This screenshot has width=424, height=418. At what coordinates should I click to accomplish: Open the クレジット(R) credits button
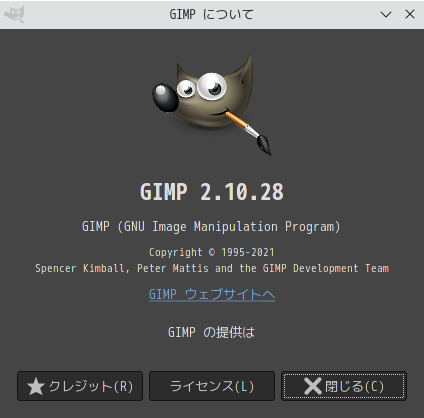[80, 386]
